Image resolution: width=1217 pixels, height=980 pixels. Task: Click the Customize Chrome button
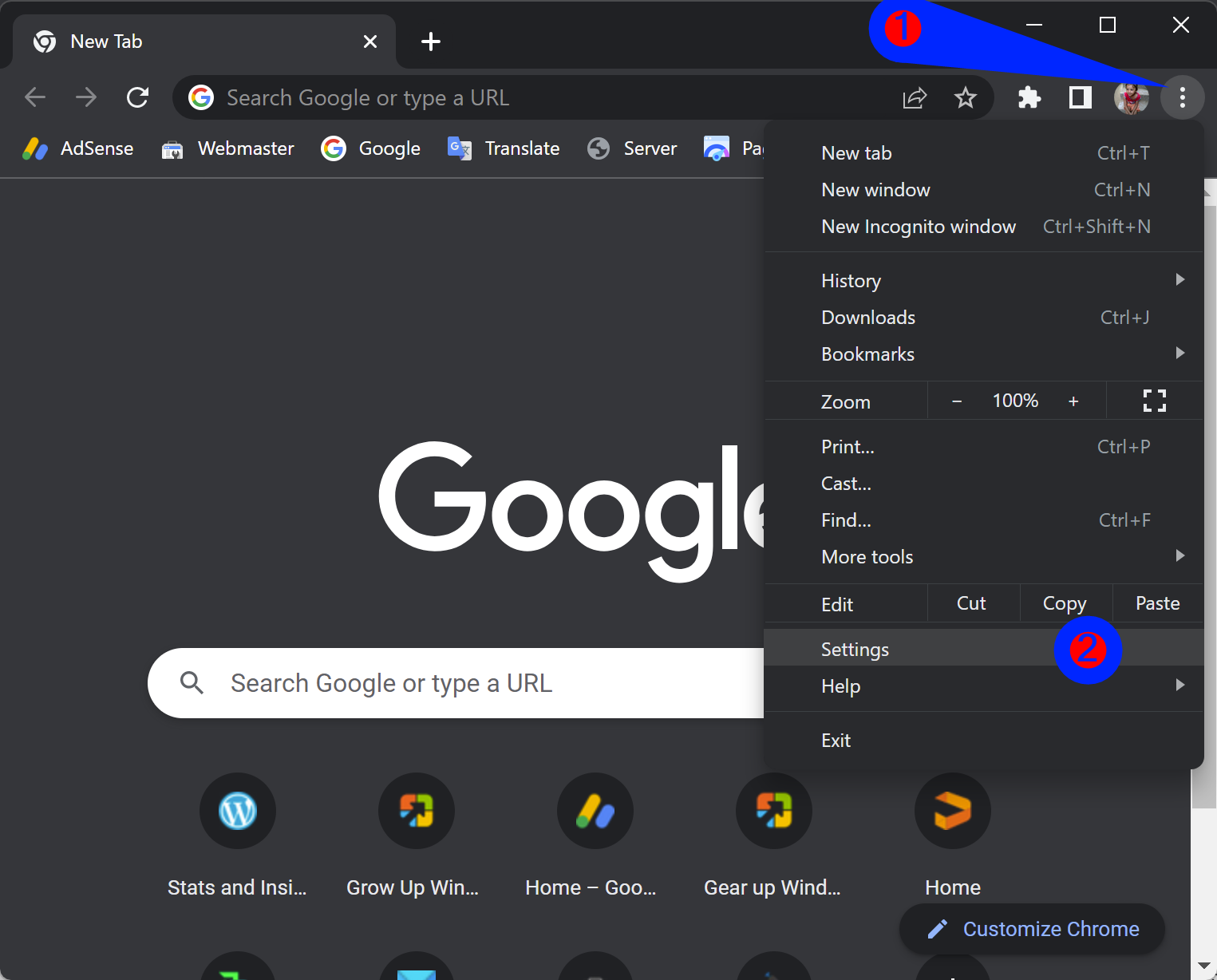(x=1032, y=929)
